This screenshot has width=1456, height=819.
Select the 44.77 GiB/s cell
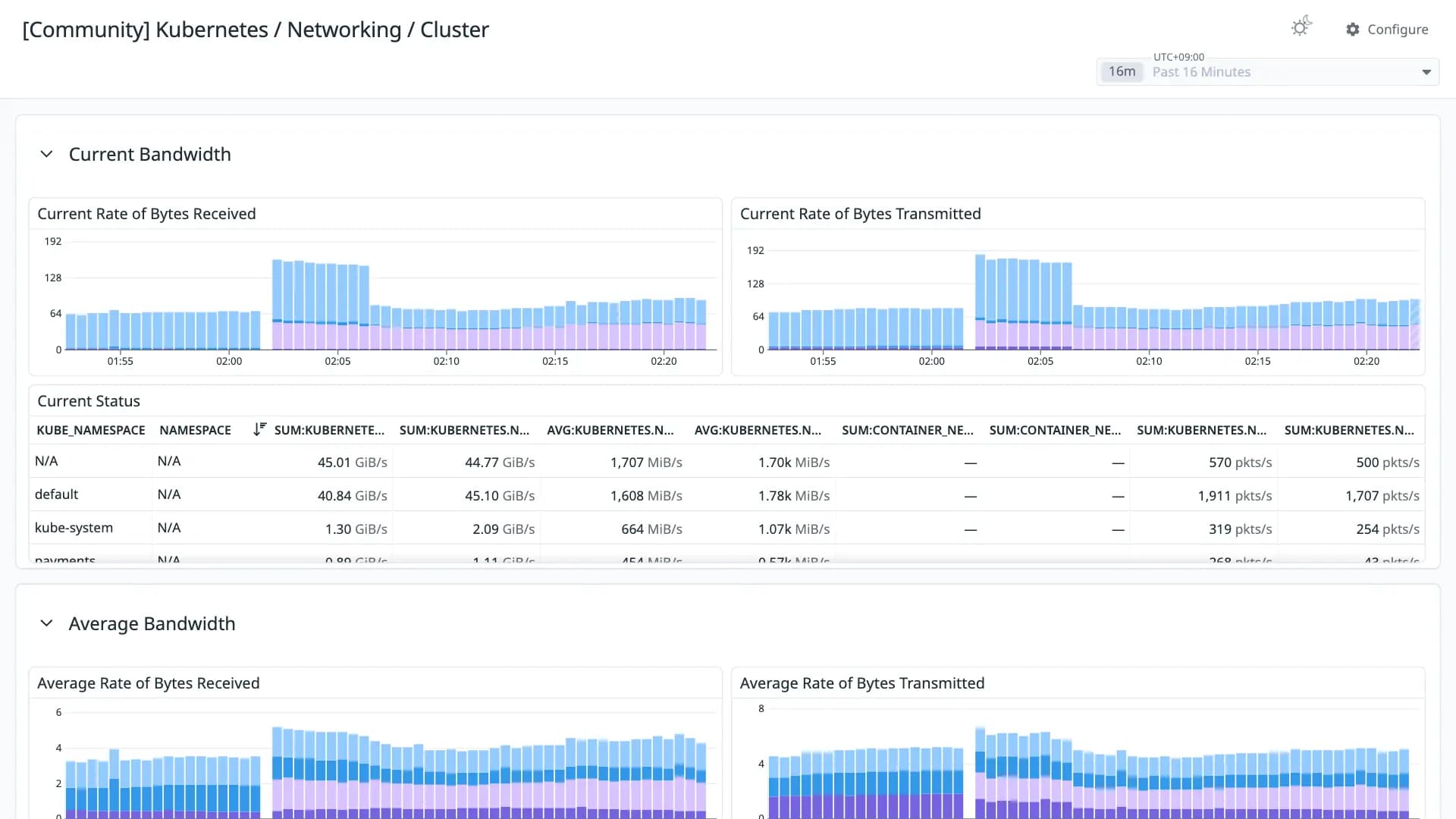500,463
